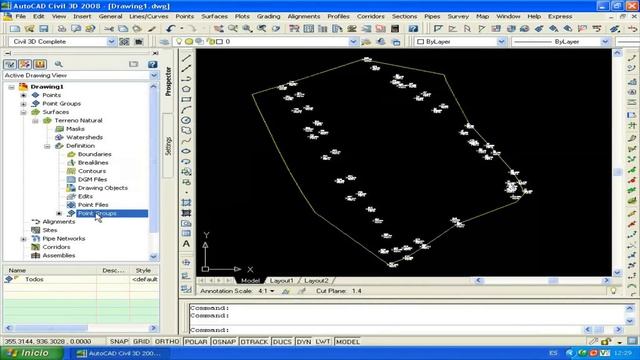Click the Inicio start button
The width and height of the screenshot is (640, 360).
point(32,353)
